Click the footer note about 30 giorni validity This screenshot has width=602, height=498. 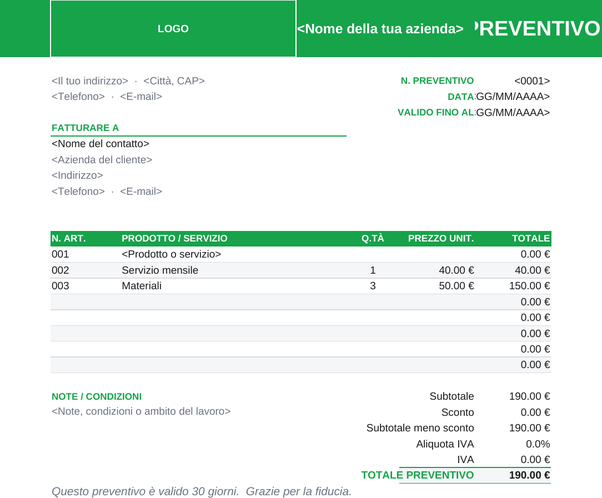click(x=202, y=491)
